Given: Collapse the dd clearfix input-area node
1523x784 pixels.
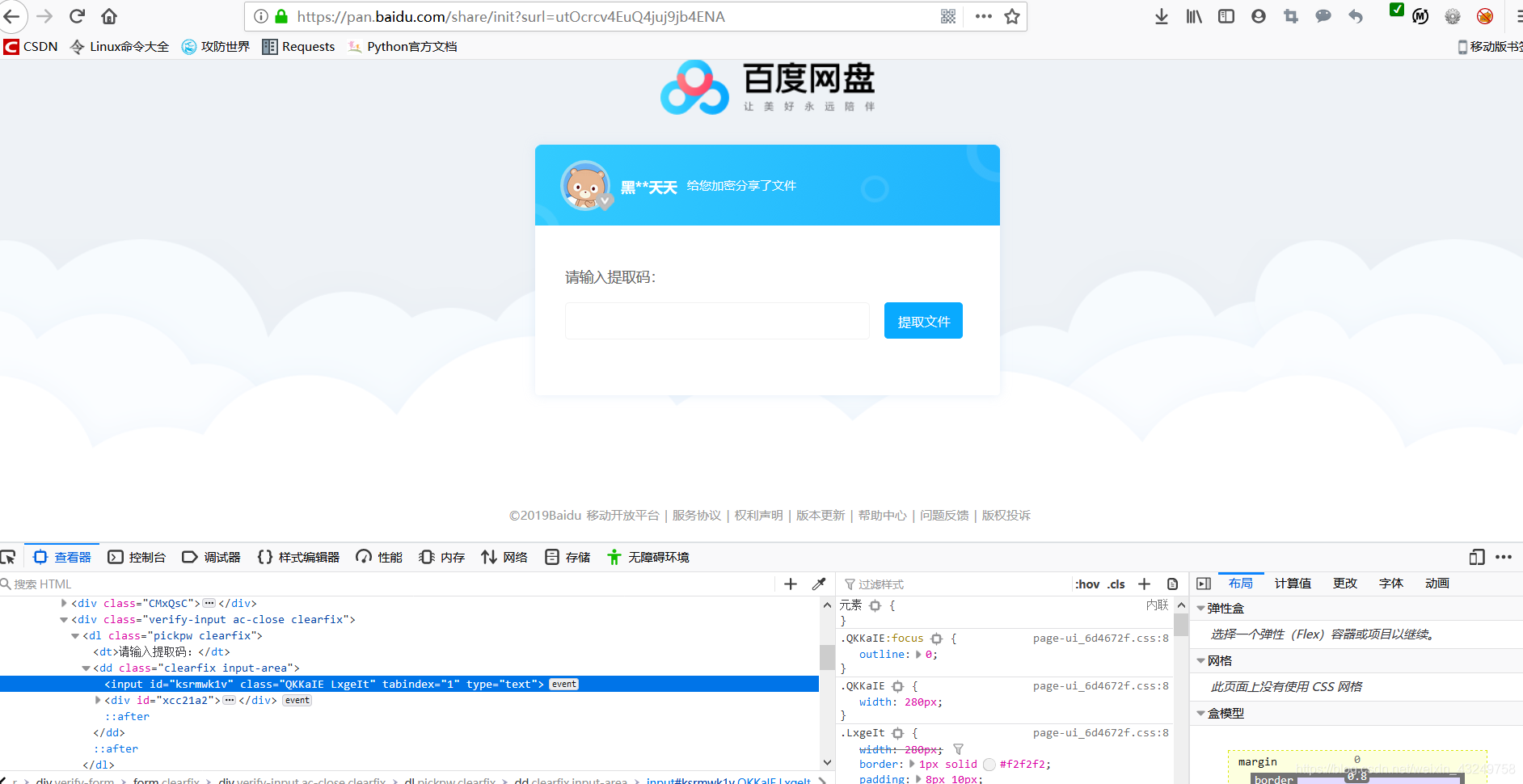Looking at the screenshot, I should pyautogui.click(x=86, y=668).
